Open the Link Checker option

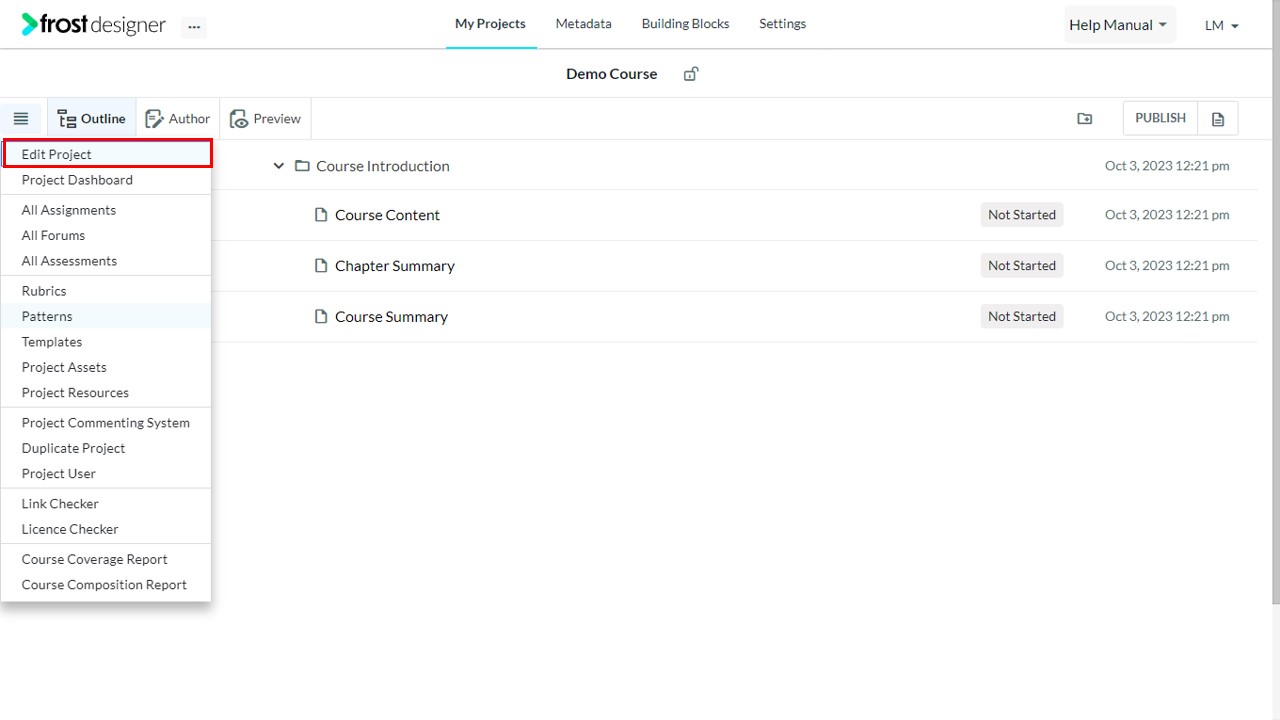[x=59, y=503]
